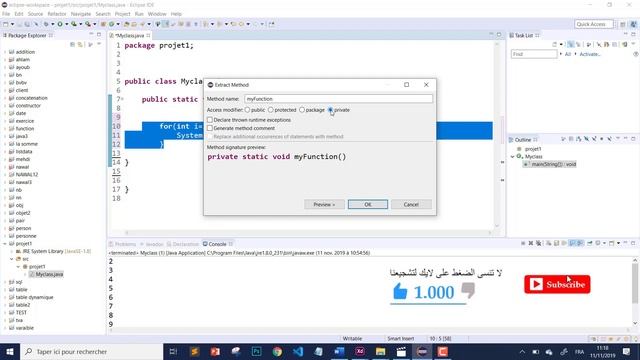640x360 pixels.
Task: Enable Generate method comment checkbox
Action: 210,128
